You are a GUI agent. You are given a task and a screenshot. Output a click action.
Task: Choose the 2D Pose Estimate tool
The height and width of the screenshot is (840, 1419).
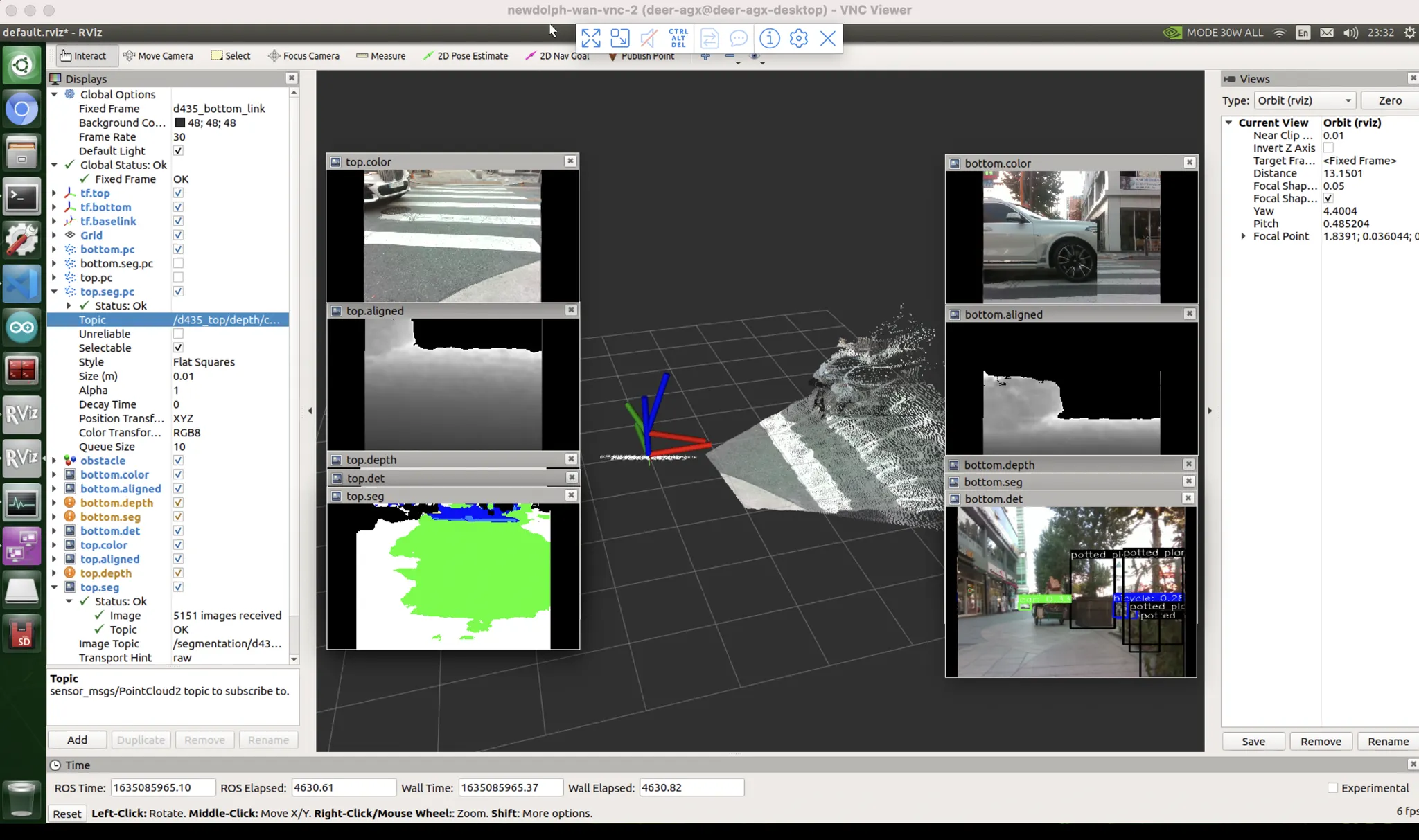coord(465,56)
